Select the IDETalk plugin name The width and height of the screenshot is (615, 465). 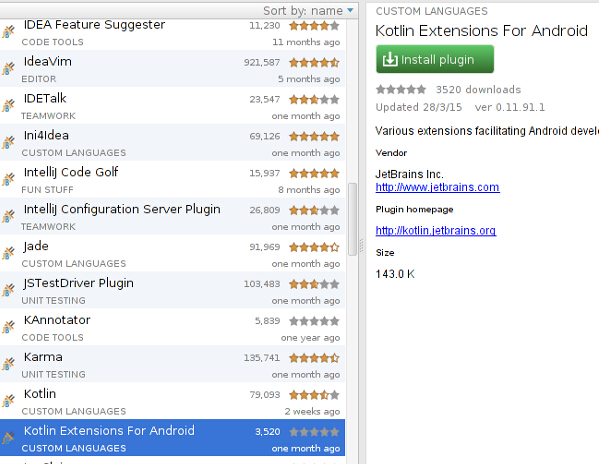tap(45, 98)
